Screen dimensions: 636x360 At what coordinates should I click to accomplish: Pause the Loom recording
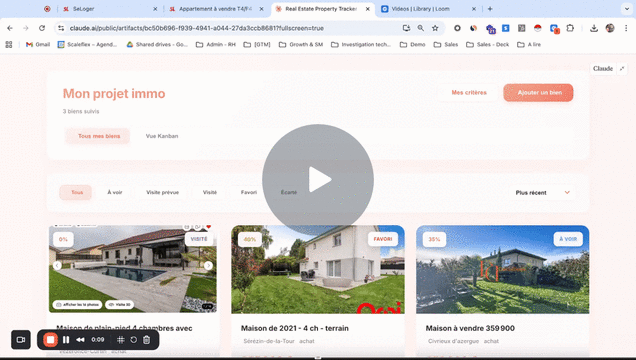66,340
